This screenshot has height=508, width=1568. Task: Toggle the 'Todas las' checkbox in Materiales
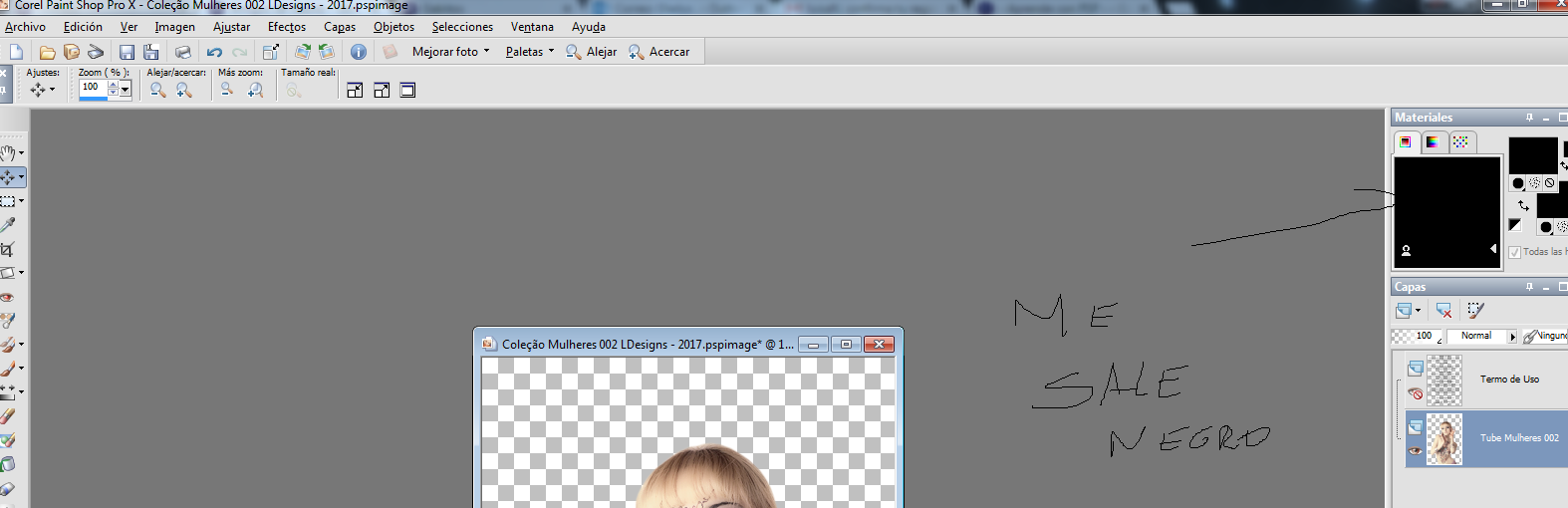tap(1514, 252)
